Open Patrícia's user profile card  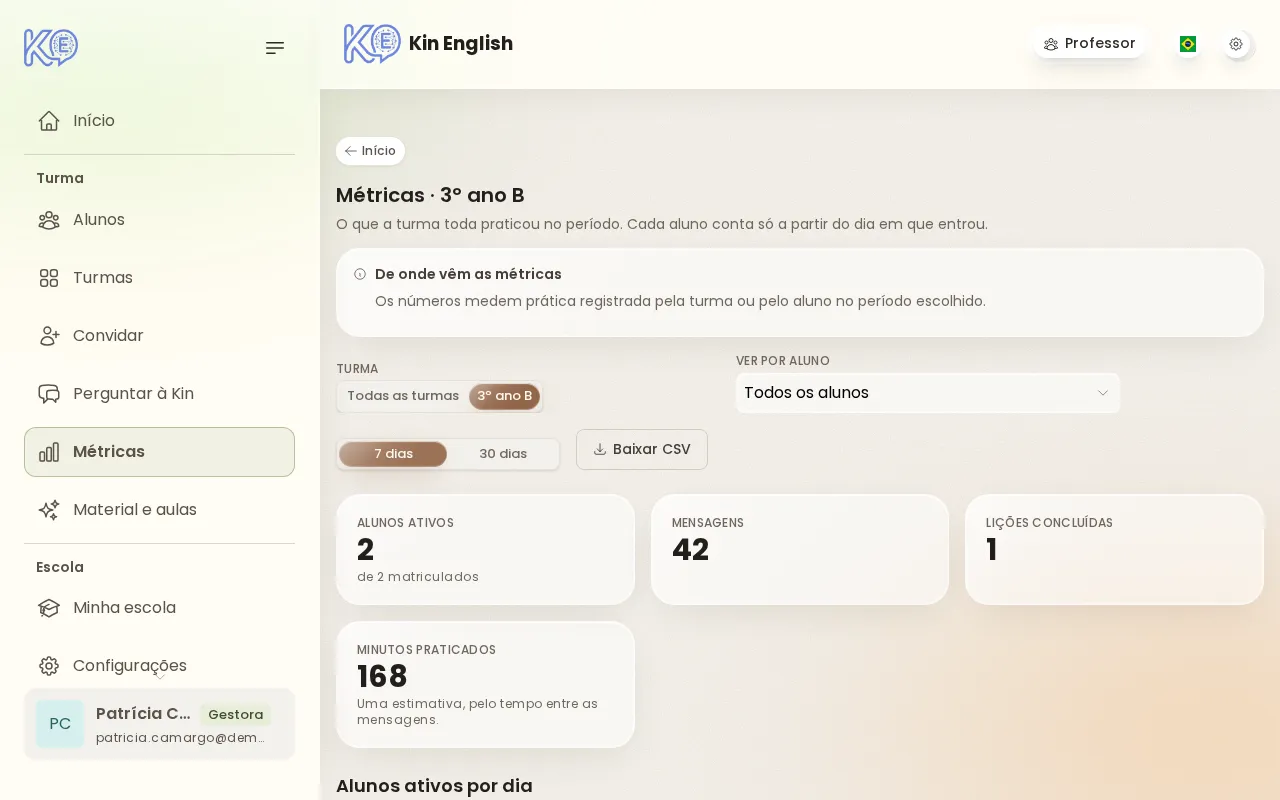(159, 724)
